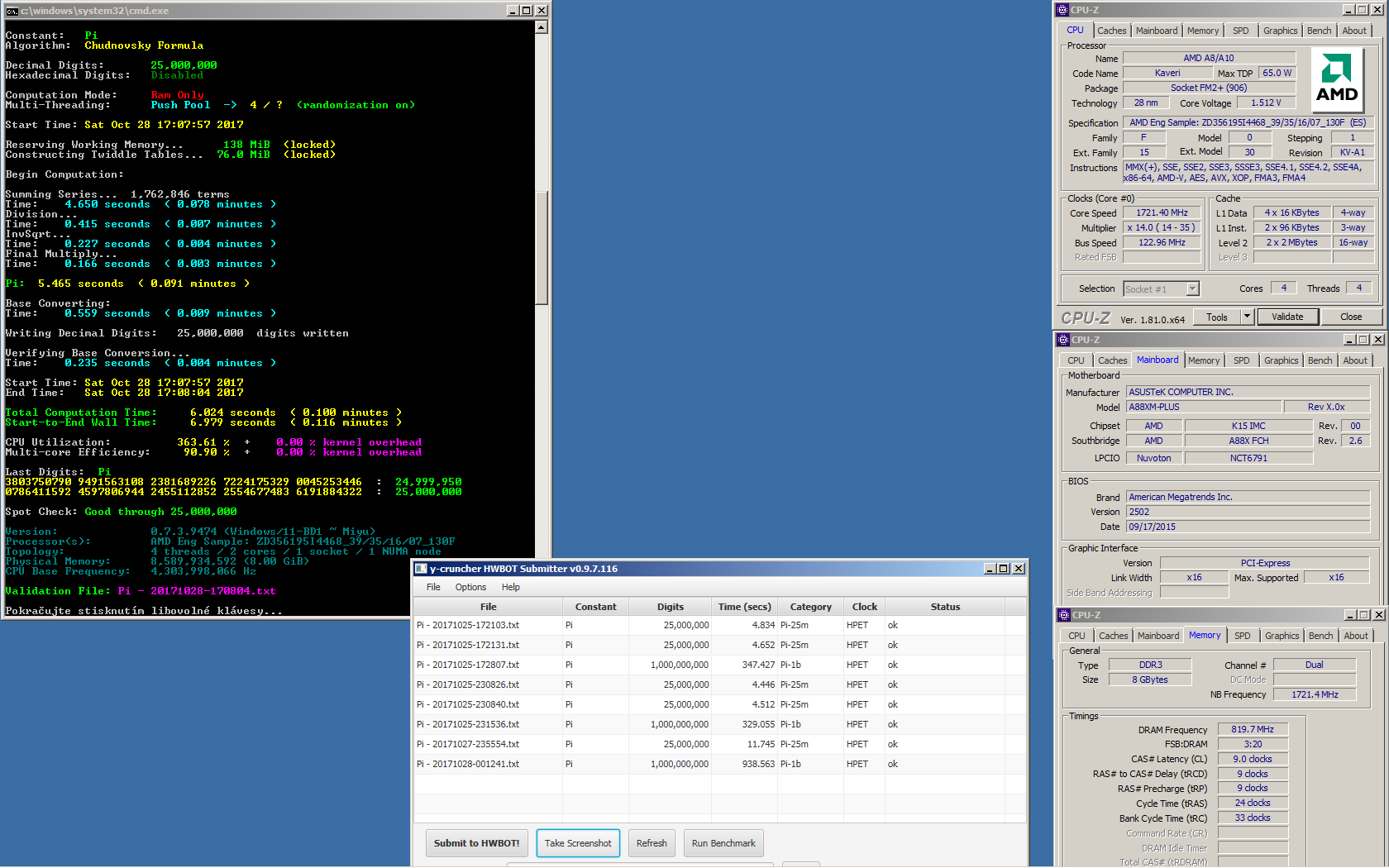Click the Memory CPU-Z window title icon
Image resolution: width=1389 pixels, height=868 pixels.
pos(1064,615)
